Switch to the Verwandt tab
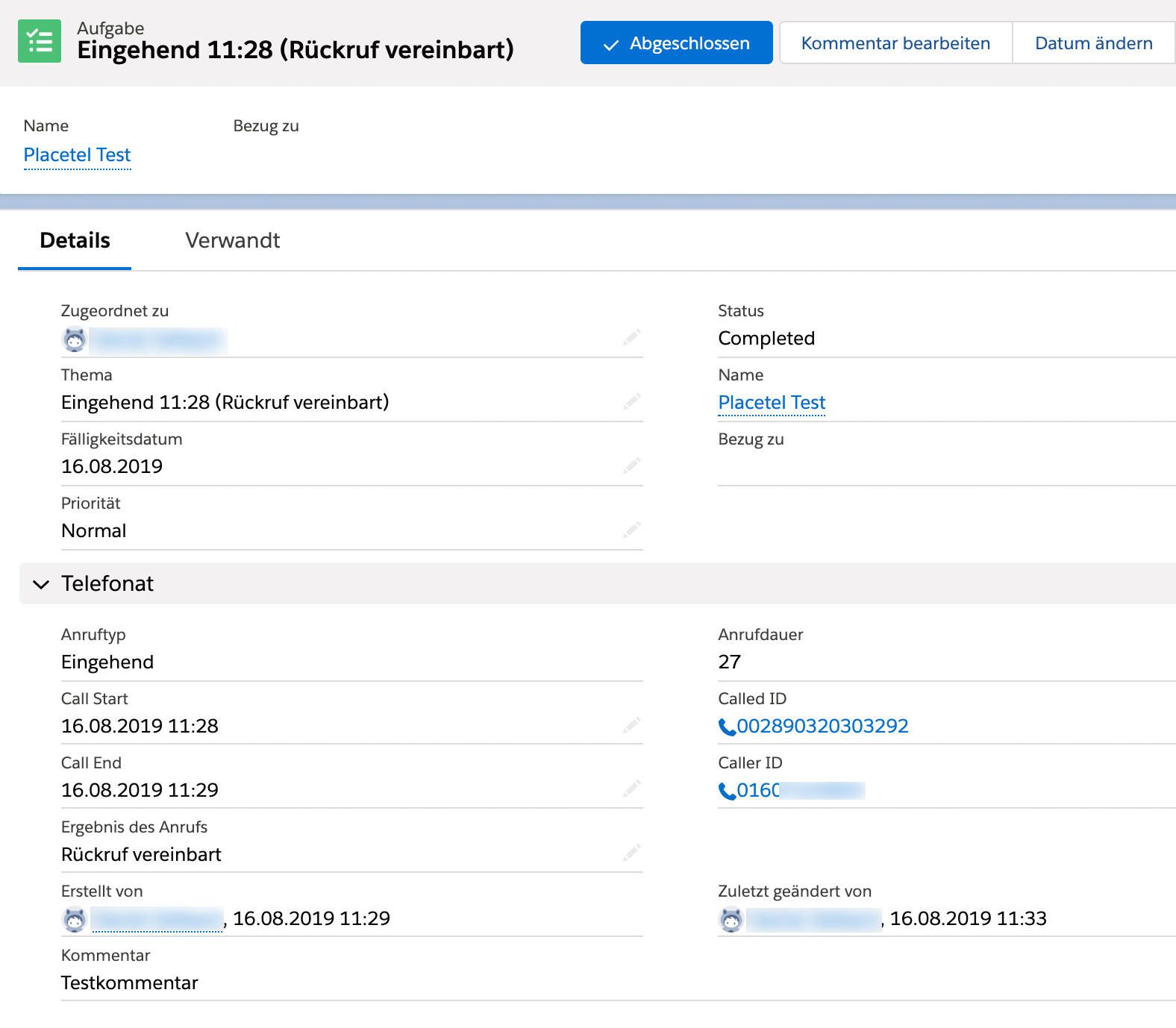This screenshot has height=1028, width=1176. (233, 240)
